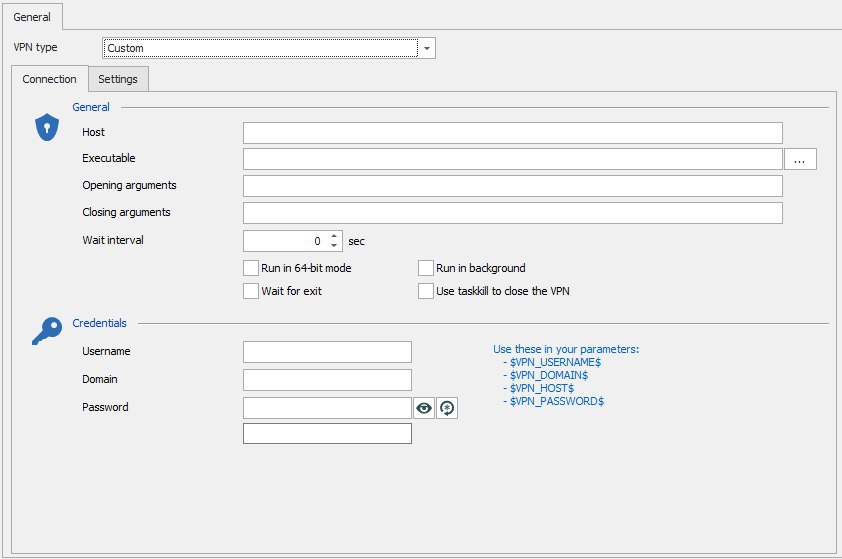Screen dimensions: 842x559
Task: Open the password generator icon button
Action: (447, 408)
